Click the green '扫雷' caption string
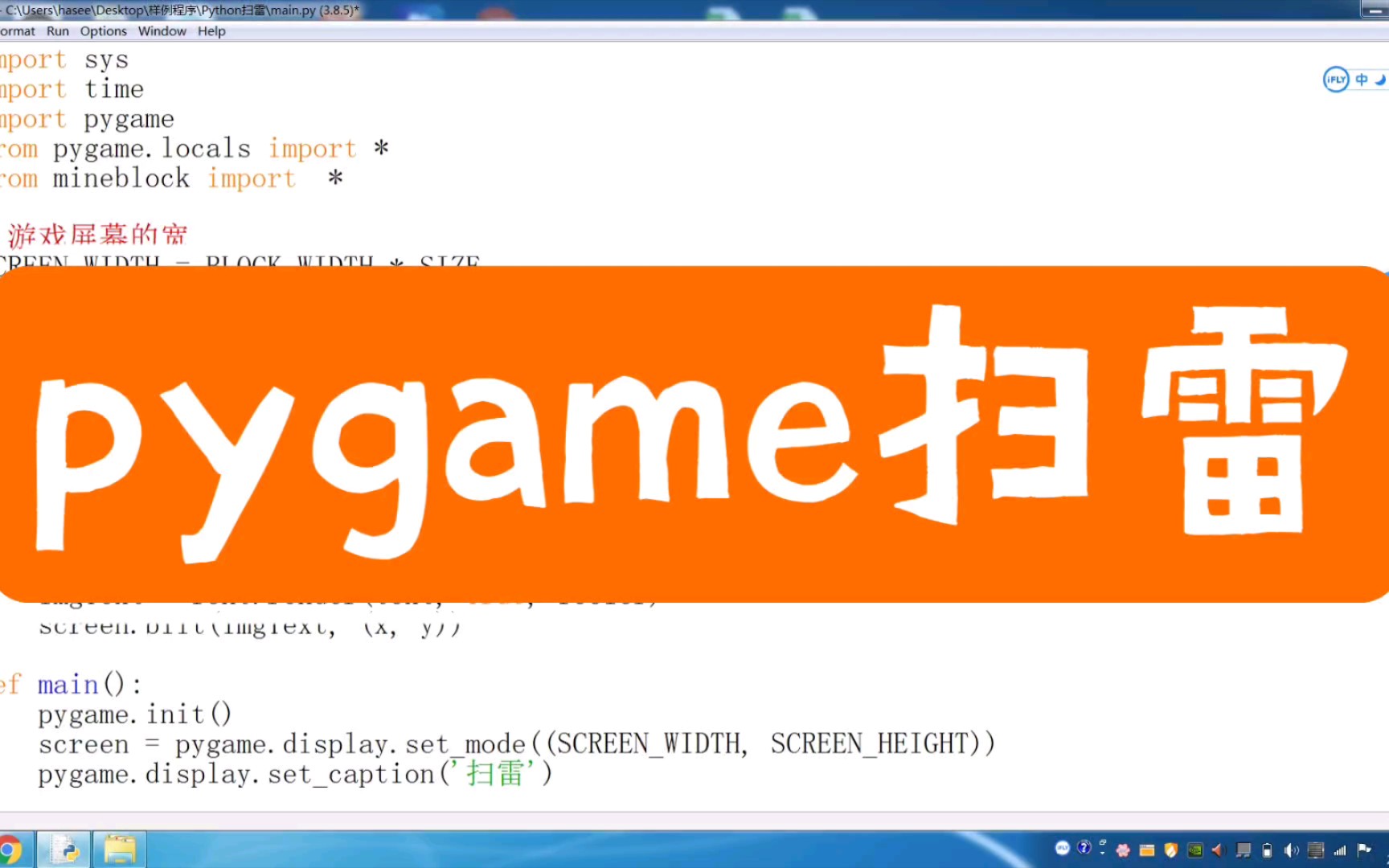Screen dimensions: 1389x868 (492, 774)
